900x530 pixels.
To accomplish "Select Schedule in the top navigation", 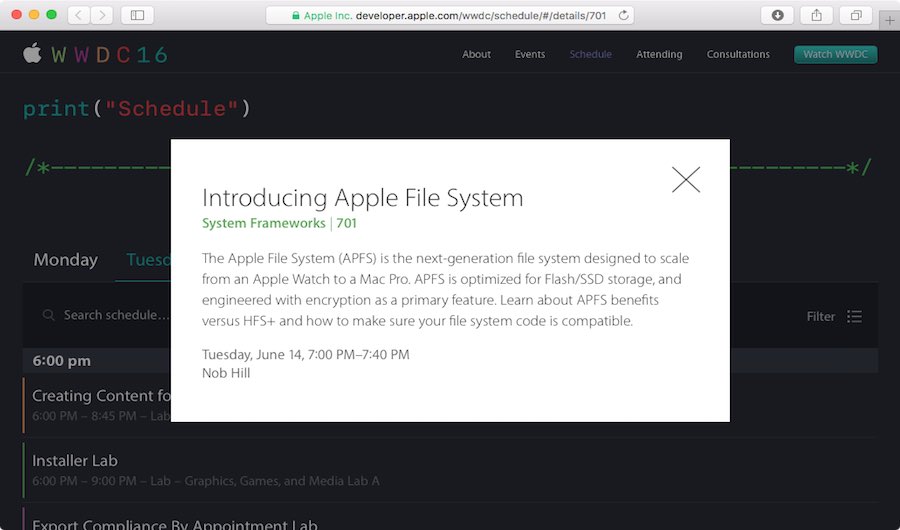I will (x=590, y=54).
